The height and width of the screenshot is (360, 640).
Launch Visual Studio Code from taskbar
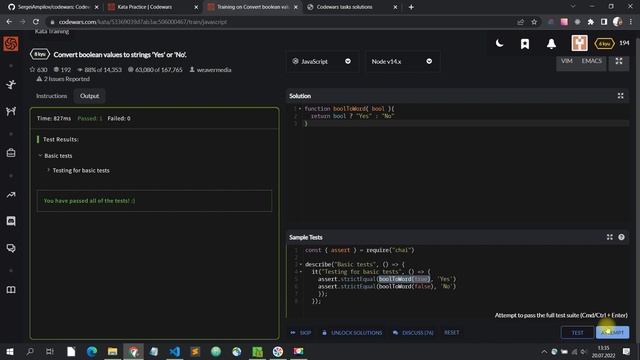click(175, 351)
